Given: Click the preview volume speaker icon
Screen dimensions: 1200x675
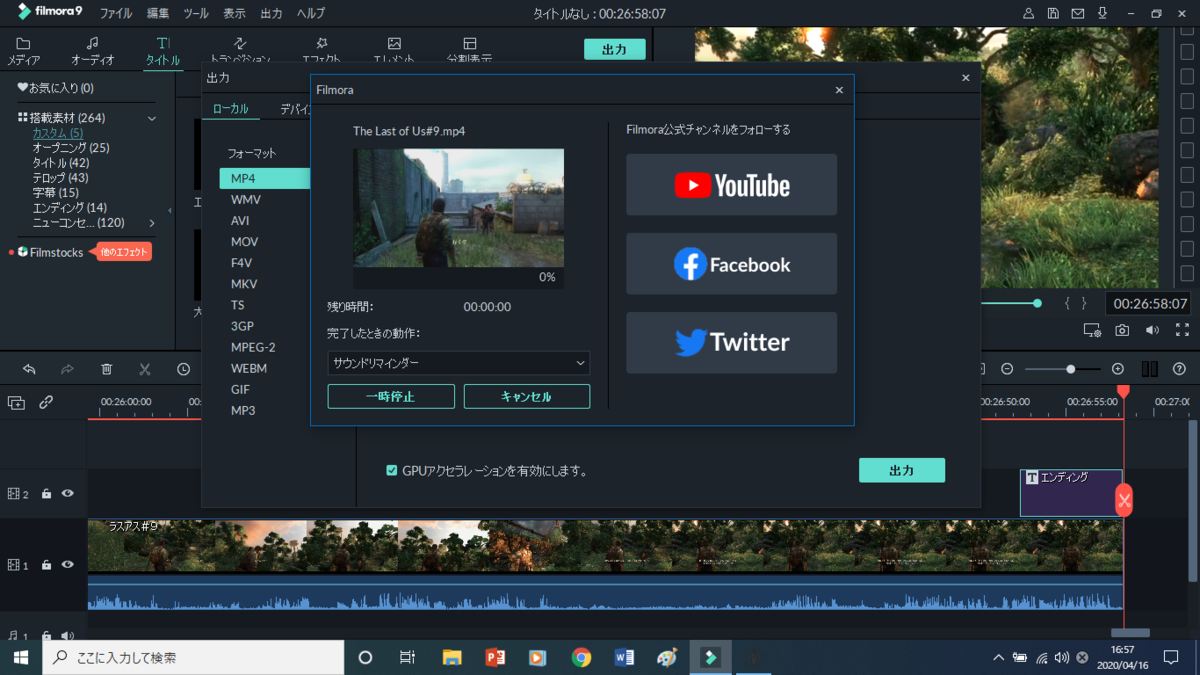Looking at the screenshot, I should click(x=1152, y=330).
